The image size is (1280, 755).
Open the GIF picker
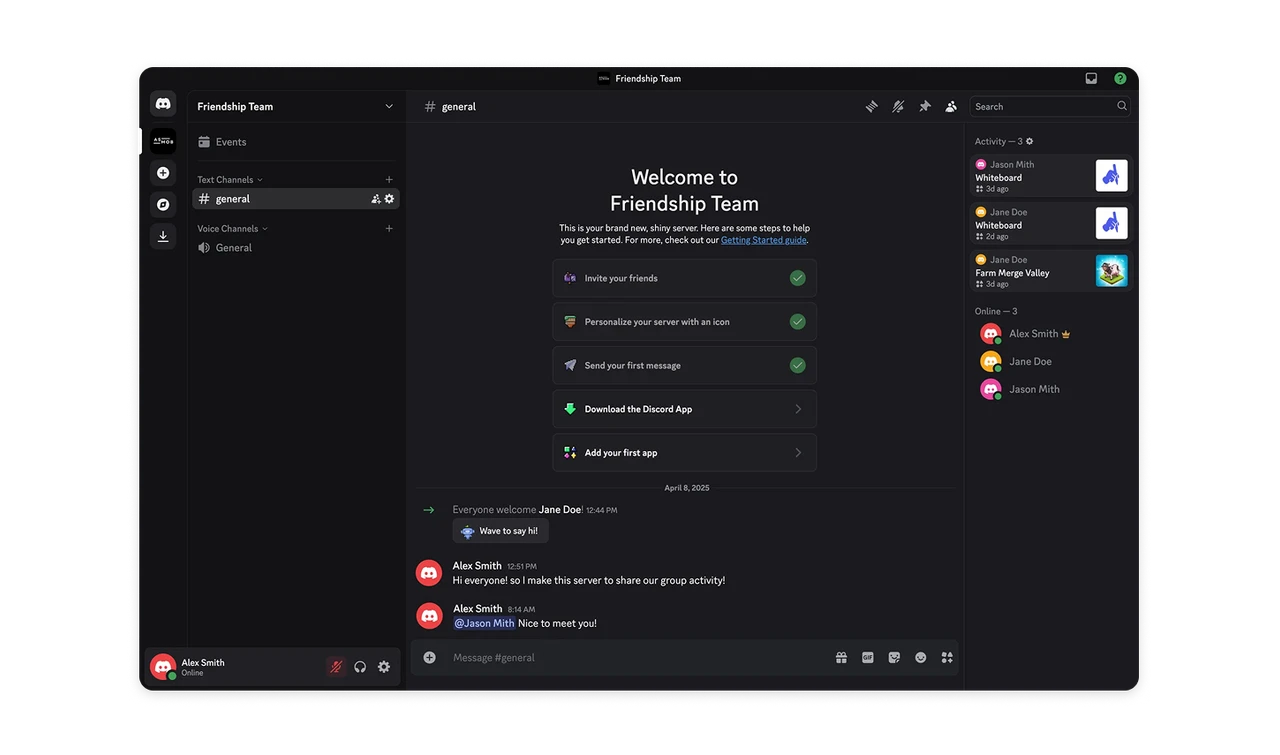867,657
